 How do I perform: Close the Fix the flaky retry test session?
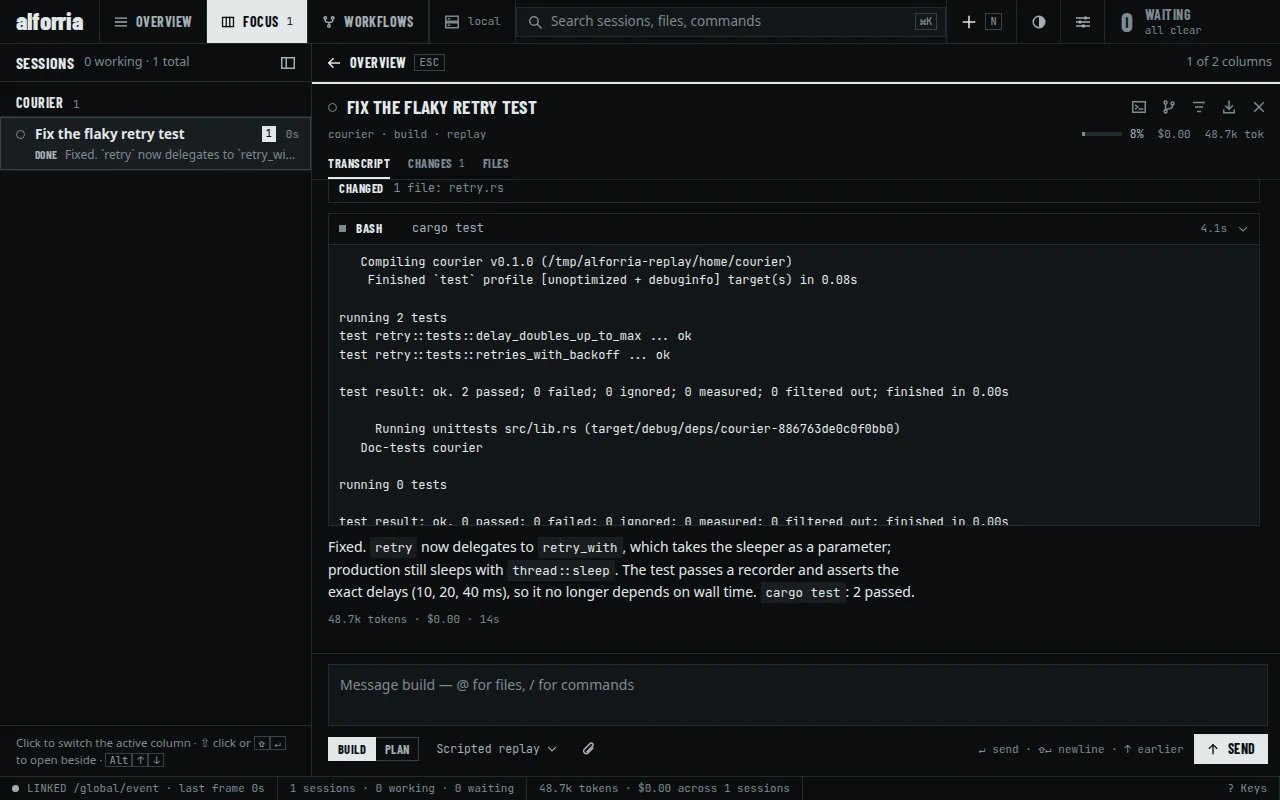click(1259, 107)
